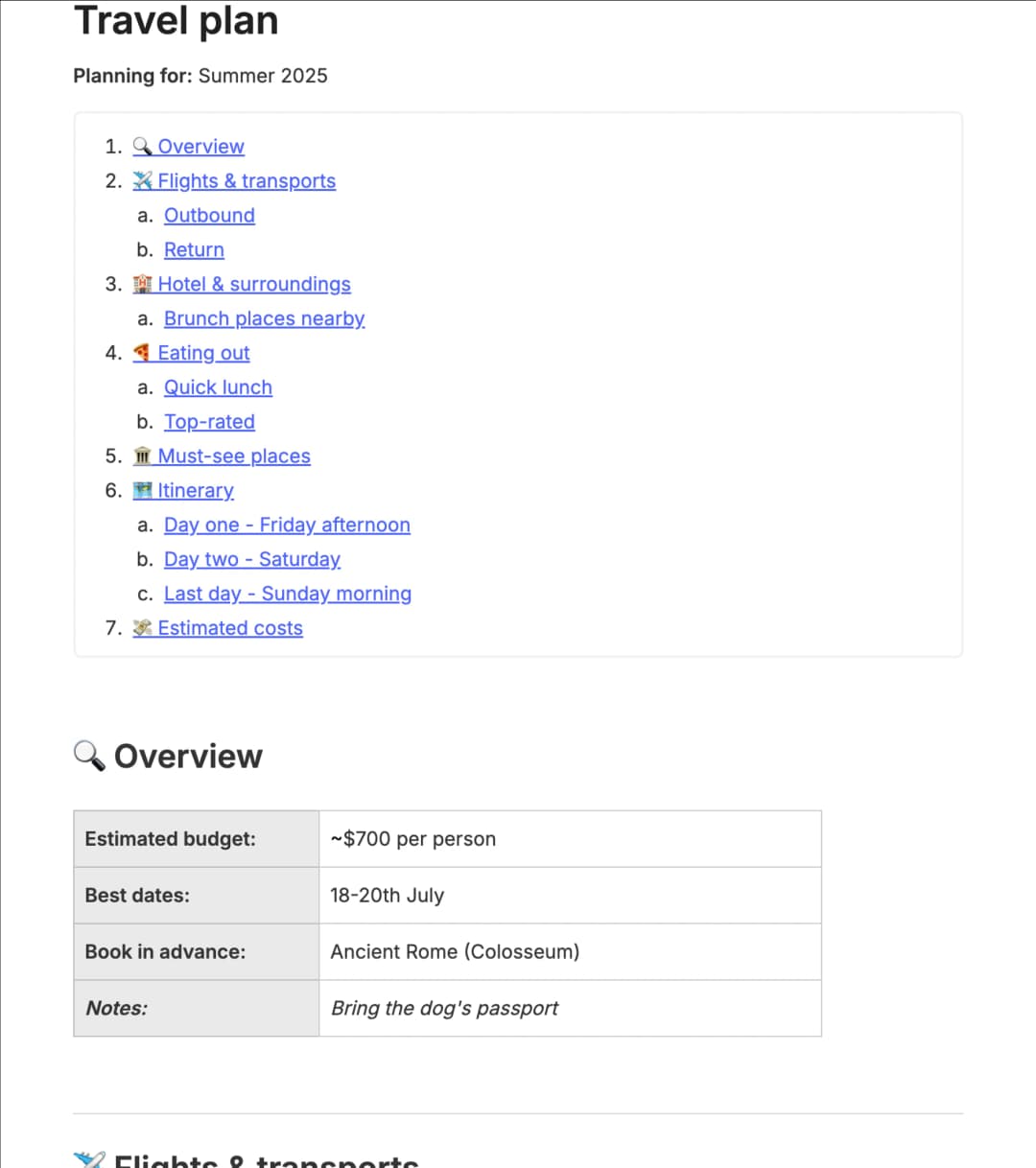This screenshot has height=1168, width=1036.
Task: Open the Must-see places link
Action: (x=234, y=457)
